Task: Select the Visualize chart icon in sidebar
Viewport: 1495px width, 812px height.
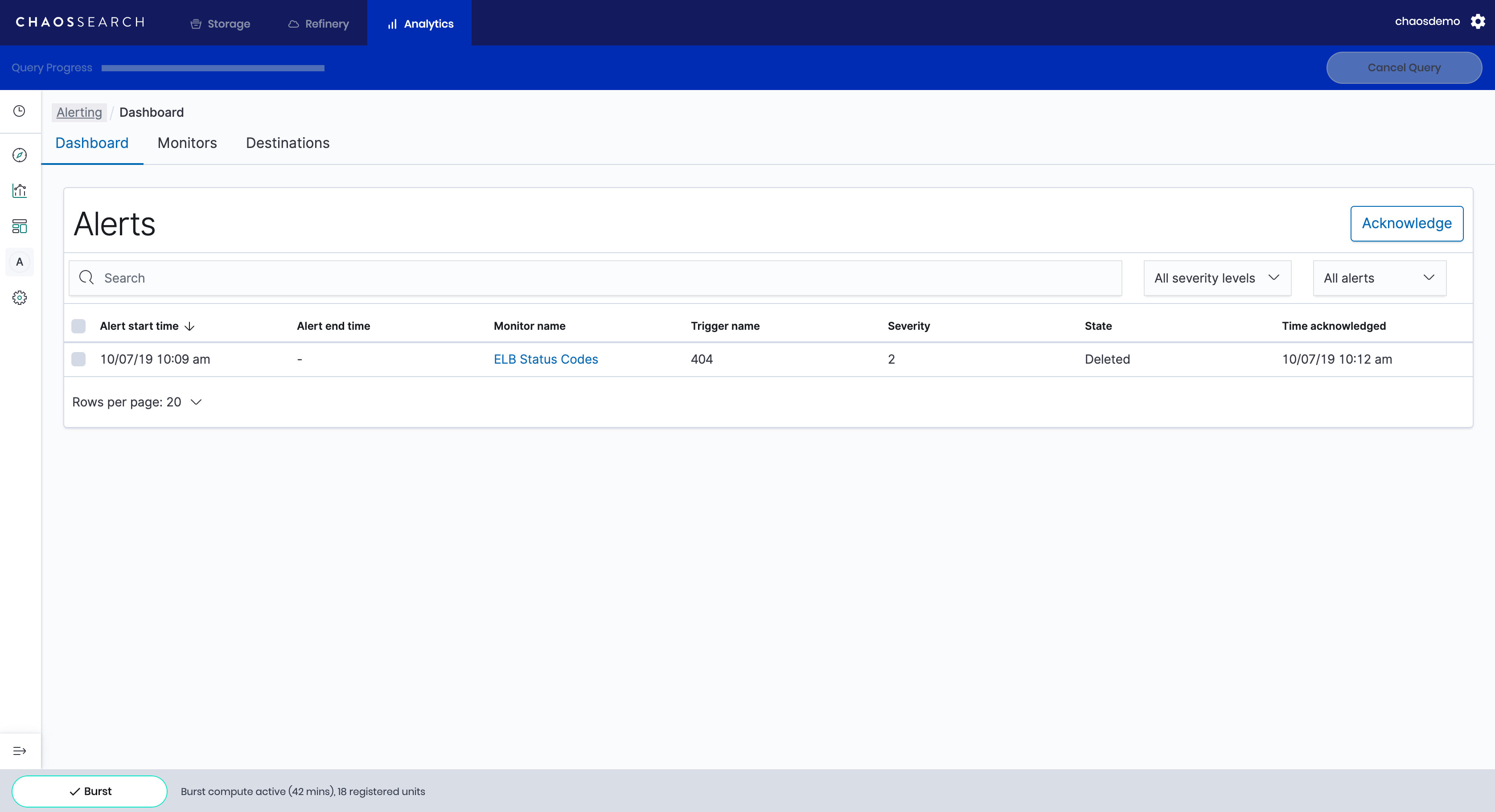Action: 19,190
